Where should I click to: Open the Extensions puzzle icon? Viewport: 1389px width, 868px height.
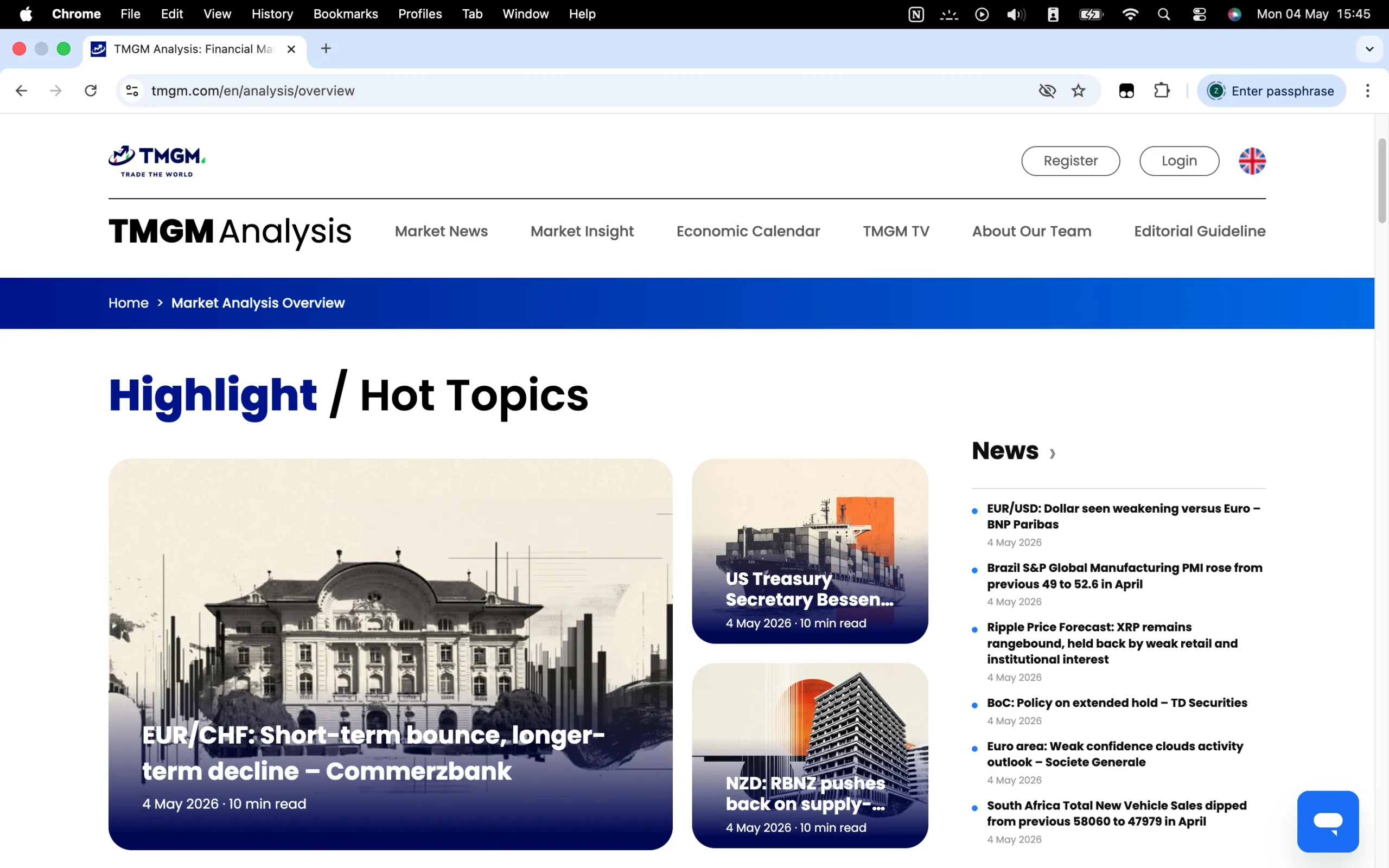(x=1162, y=91)
